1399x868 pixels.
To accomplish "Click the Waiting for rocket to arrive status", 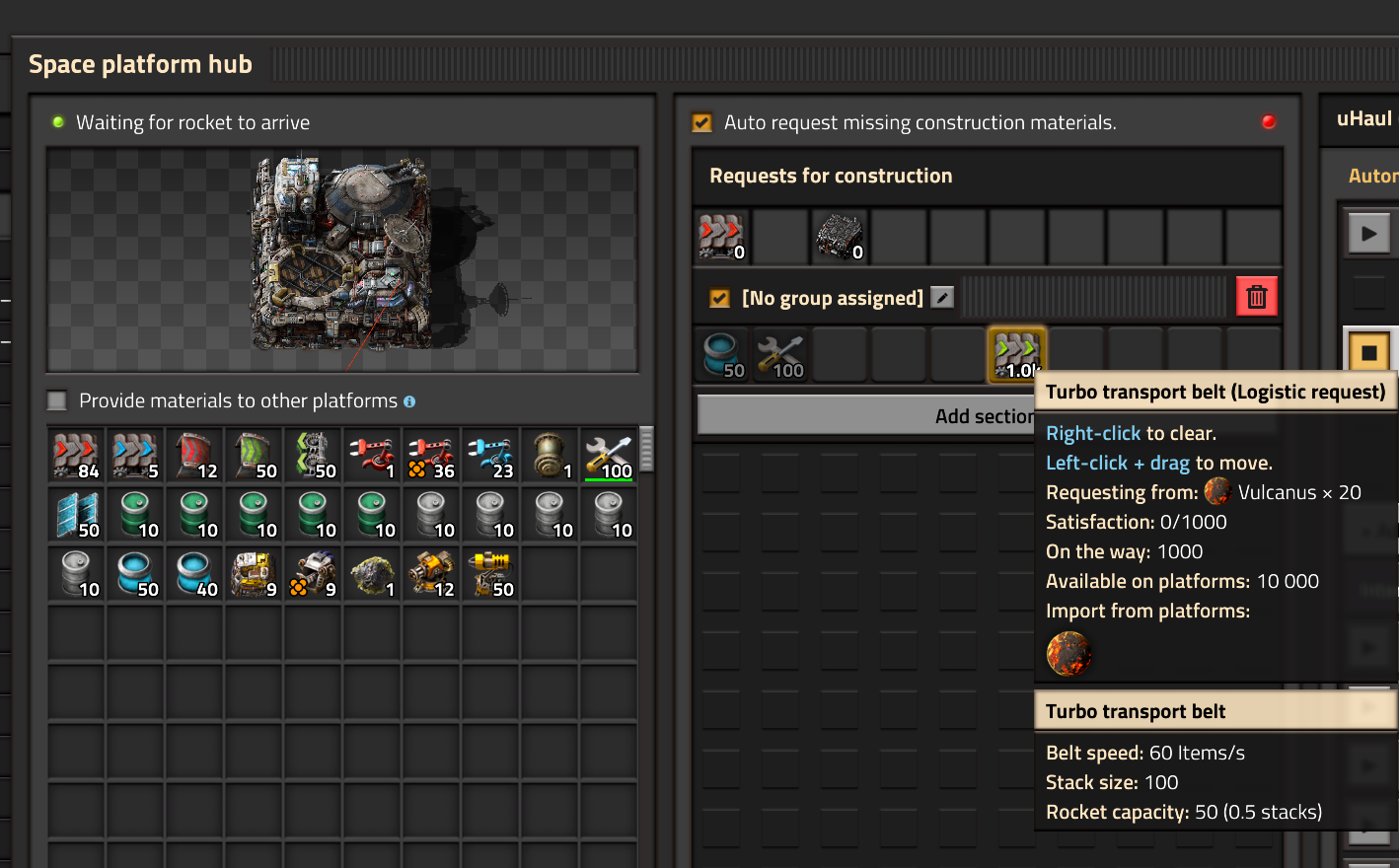I will click(192, 122).
